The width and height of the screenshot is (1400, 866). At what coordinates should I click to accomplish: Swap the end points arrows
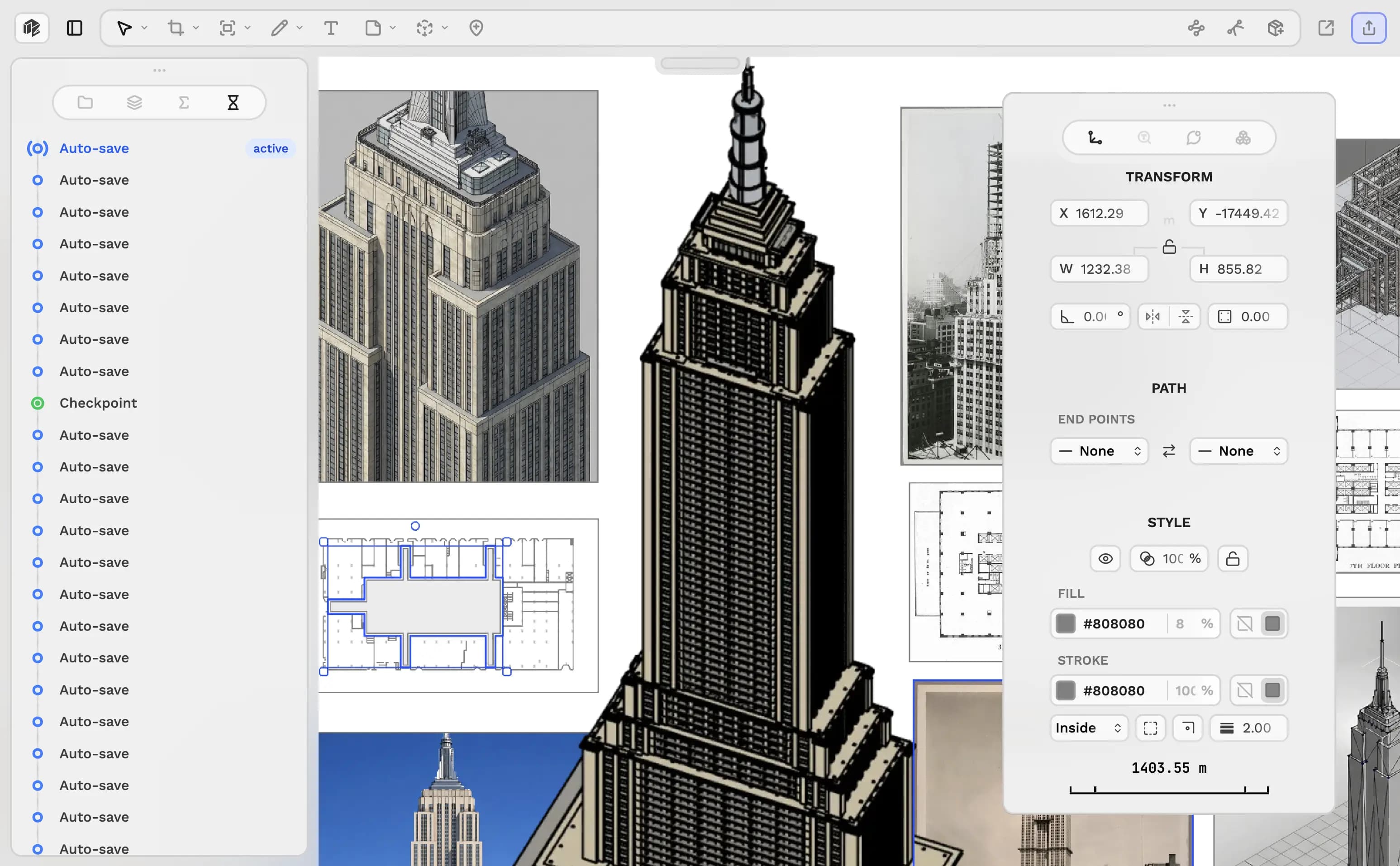(1169, 452)
